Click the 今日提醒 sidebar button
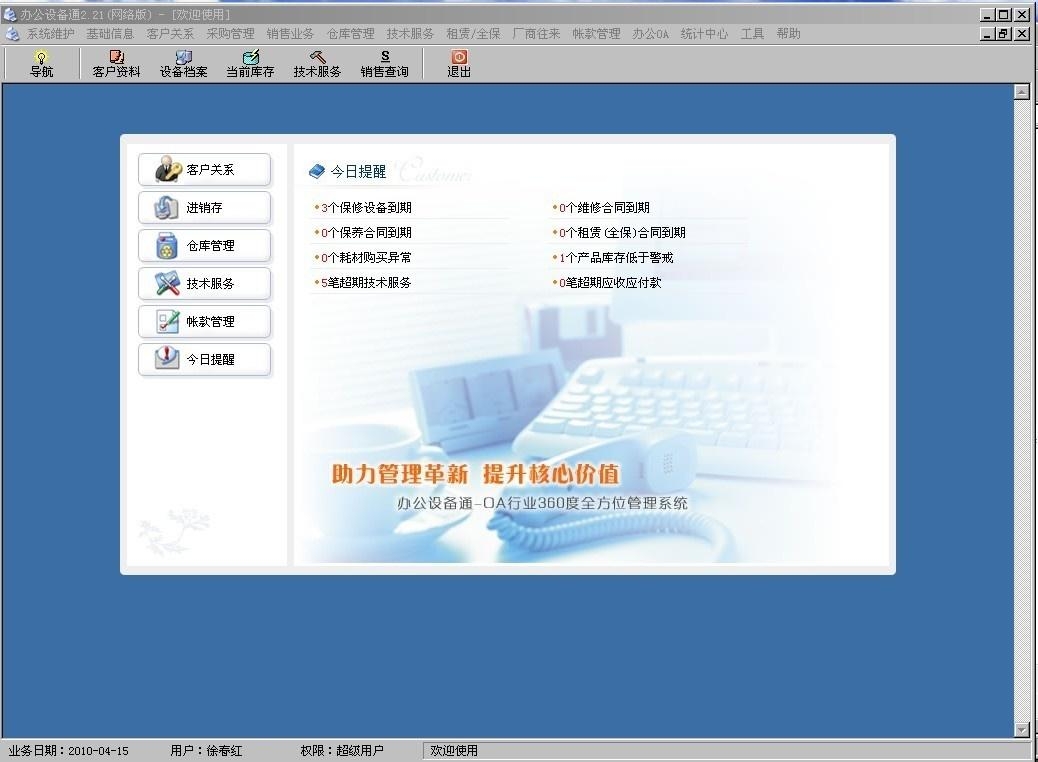 click(205, 359)
